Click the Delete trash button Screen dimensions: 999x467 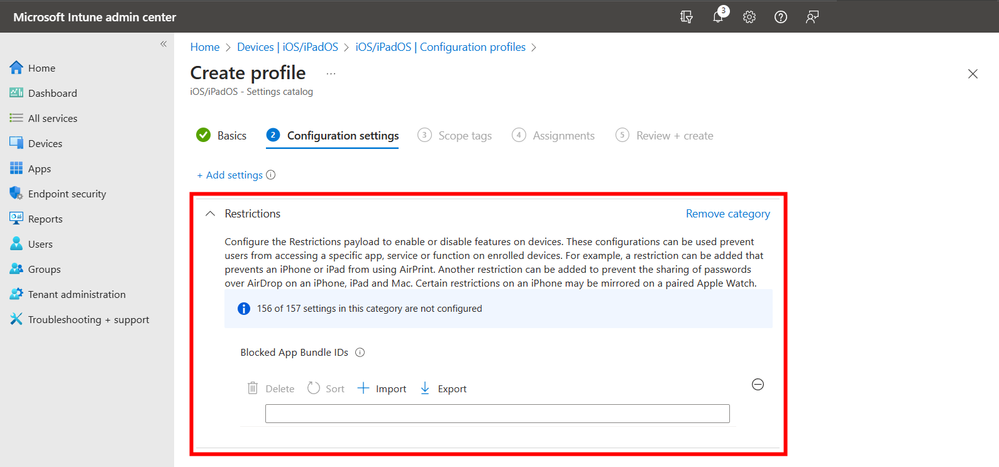coord(271,389)
